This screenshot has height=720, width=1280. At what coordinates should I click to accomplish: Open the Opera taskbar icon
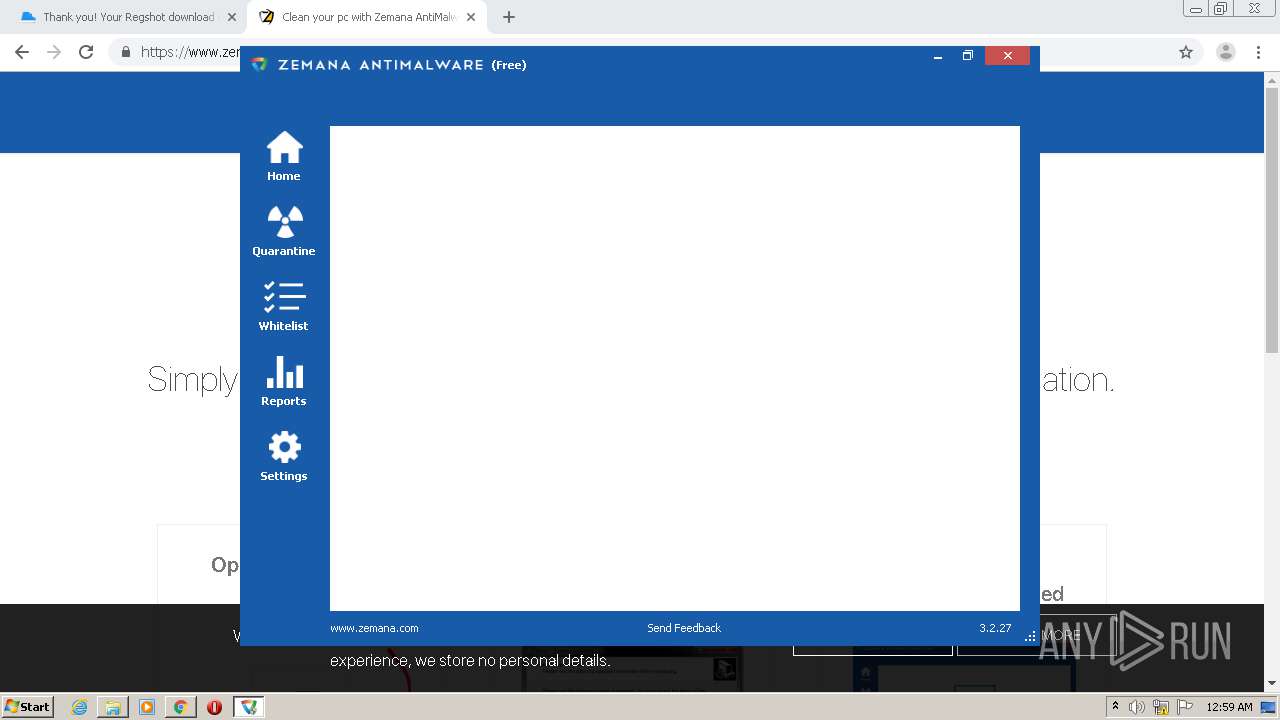coord(214,707)
